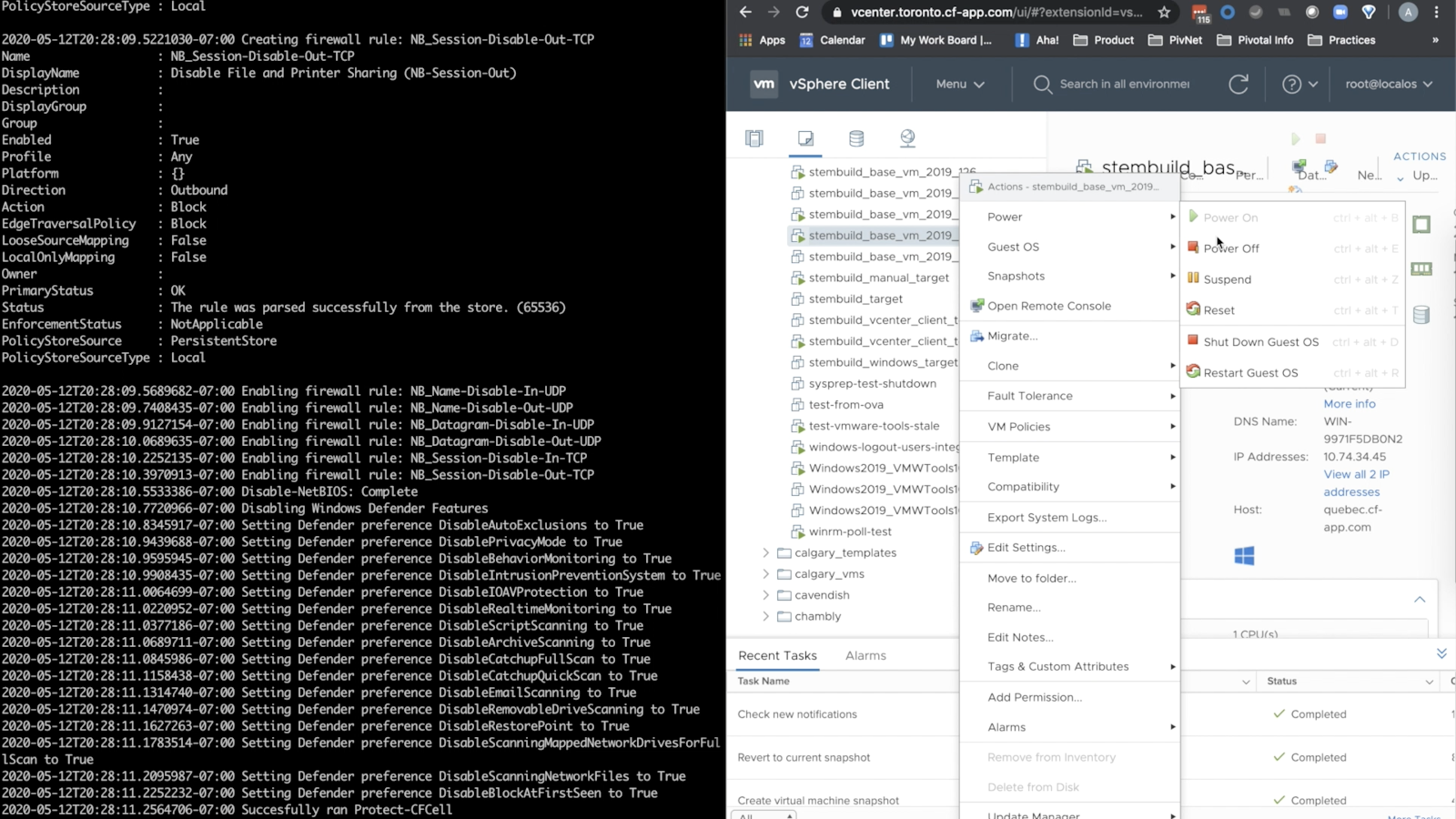The height and width of the screenshot is (819, 1456).
Task: Focus the Search in all environments field
Action: tap(1124, 84)
